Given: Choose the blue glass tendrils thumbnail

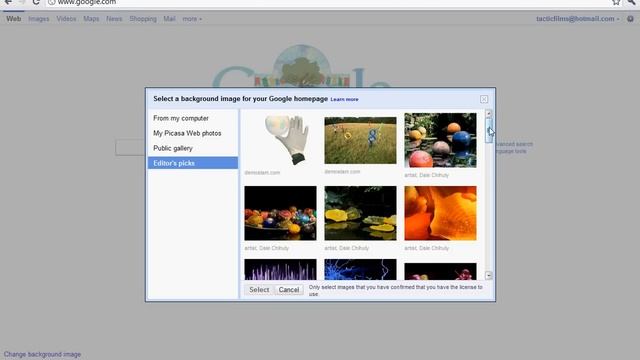Looking at the screenshot, I should point(360,269).
